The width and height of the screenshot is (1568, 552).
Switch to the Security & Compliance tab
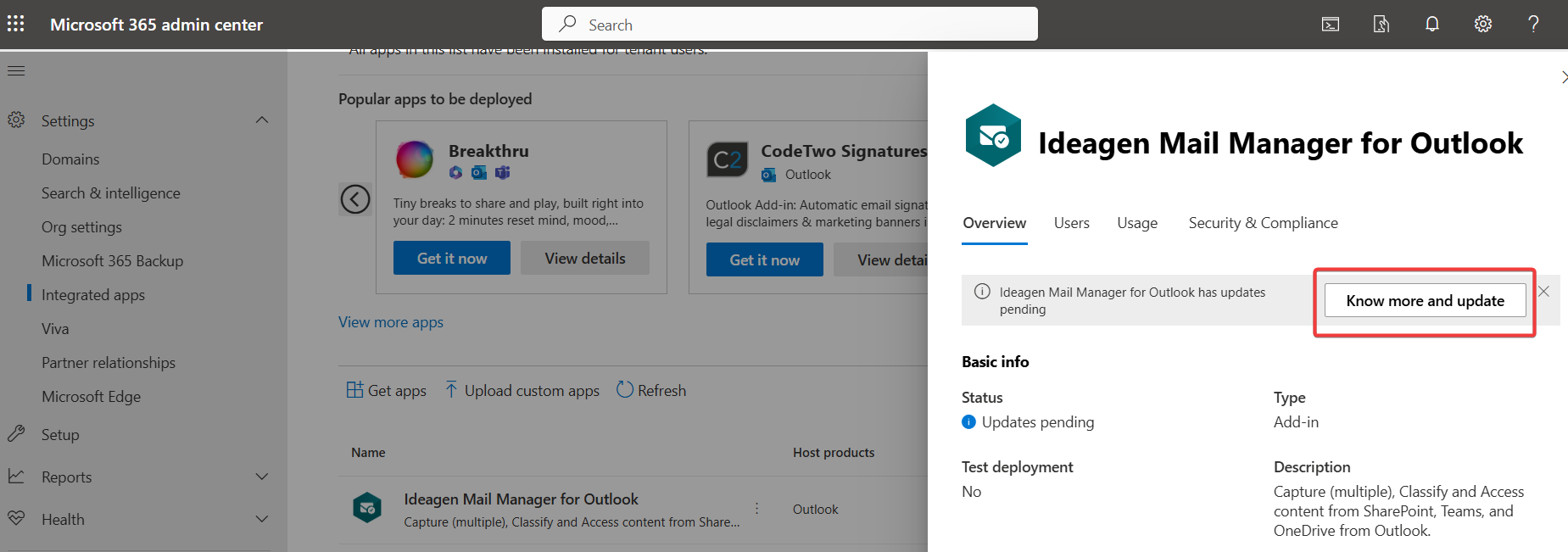point(1263,223)
